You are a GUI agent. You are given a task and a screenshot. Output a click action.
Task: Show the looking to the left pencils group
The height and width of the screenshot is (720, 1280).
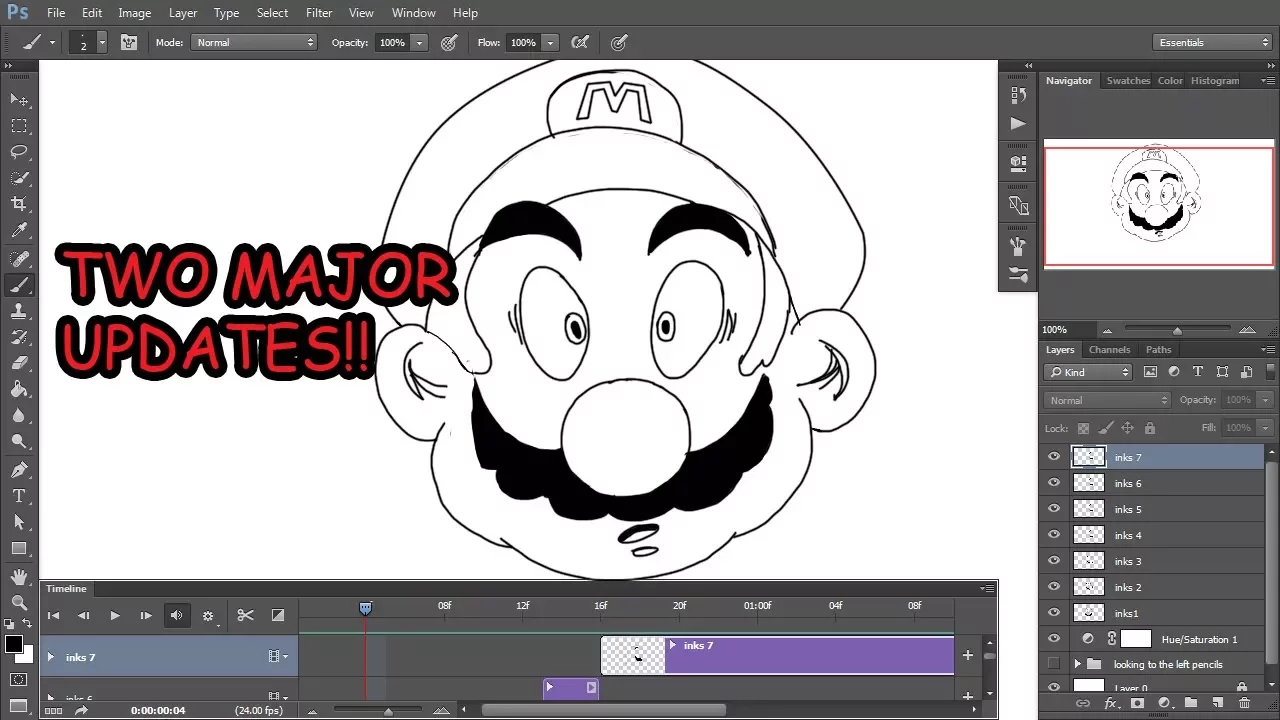pyautogui.click(x=1053, y=664)
